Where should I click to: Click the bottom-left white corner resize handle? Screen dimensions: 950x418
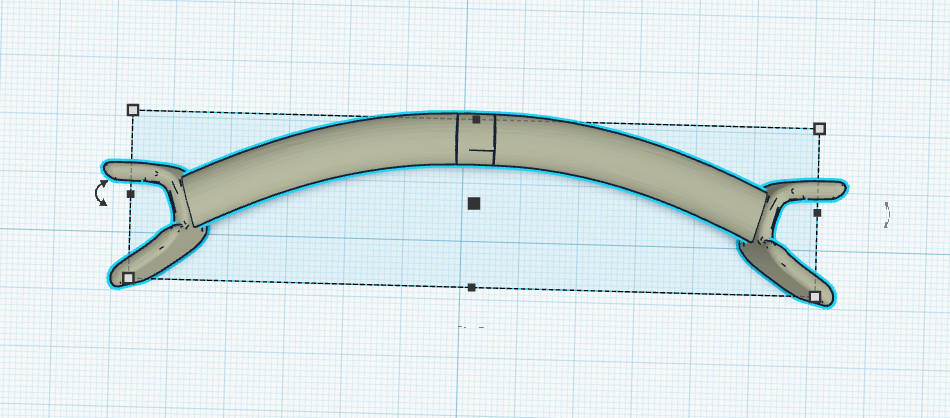tap(127, 278)
